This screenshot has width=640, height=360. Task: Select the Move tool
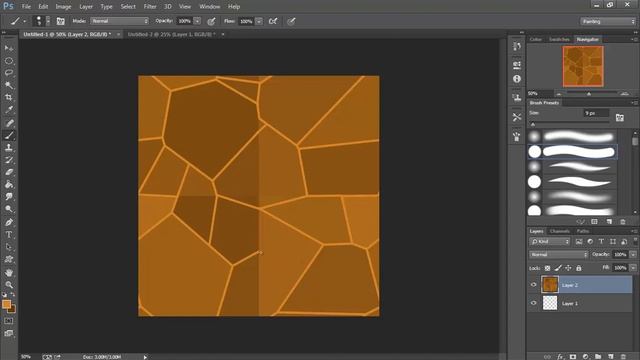coord(9,48)
